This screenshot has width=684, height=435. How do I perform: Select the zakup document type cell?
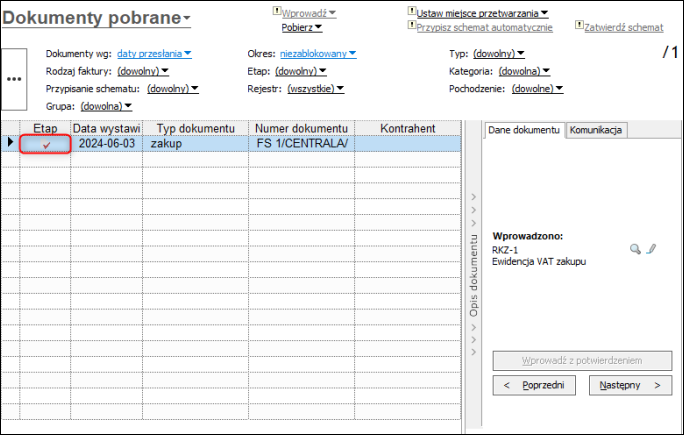[195, 144]
